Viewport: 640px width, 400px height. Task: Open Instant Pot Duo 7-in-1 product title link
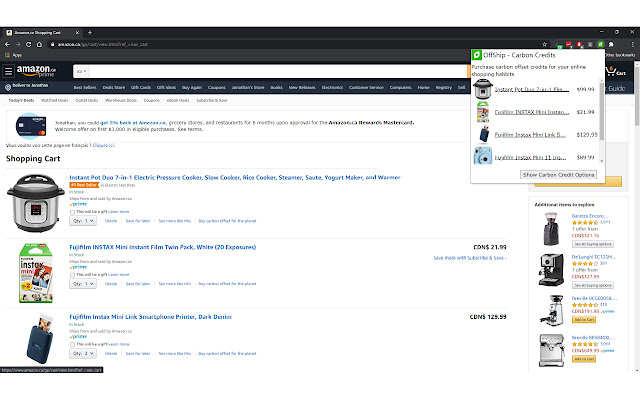[235, 177]
